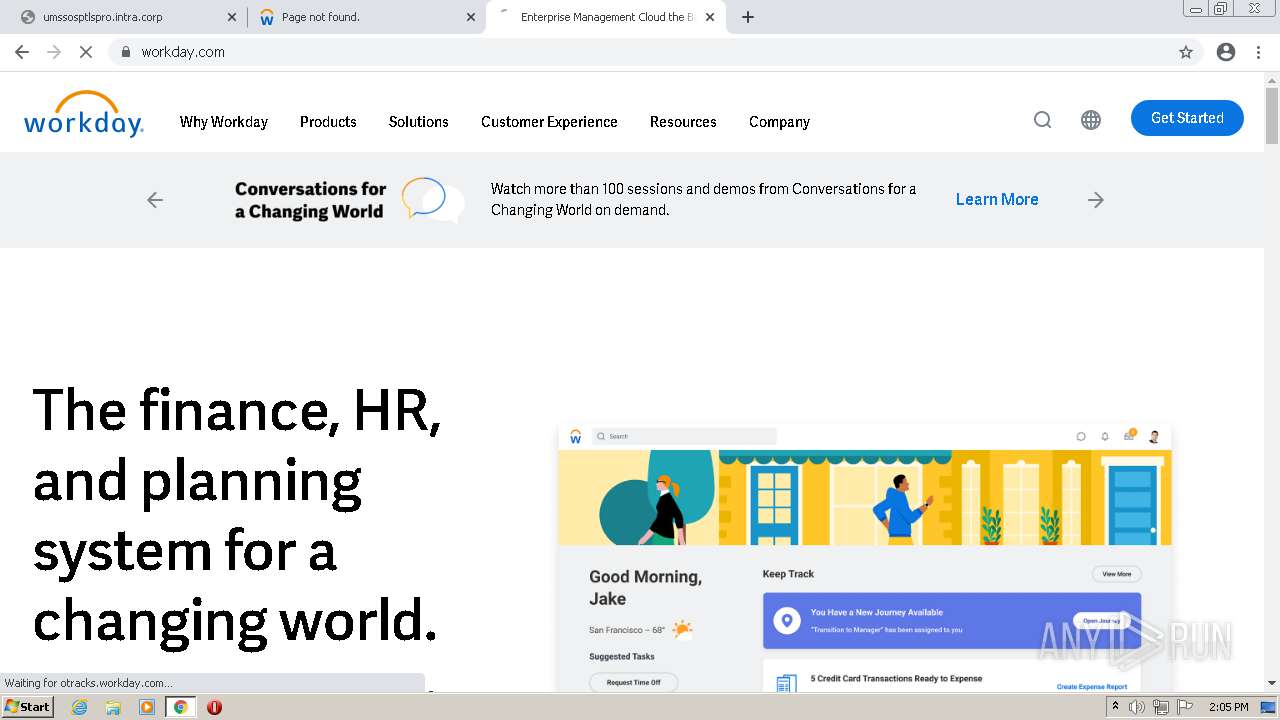
Task: Click the inbox icon with badge in preview
Action: click(x=1129, y=436)
